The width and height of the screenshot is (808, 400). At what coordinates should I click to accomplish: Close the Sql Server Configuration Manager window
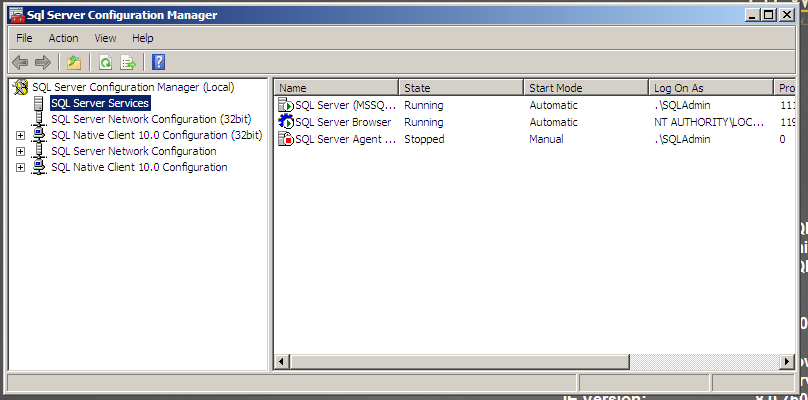pyautogui.click(x=786, y=15)
